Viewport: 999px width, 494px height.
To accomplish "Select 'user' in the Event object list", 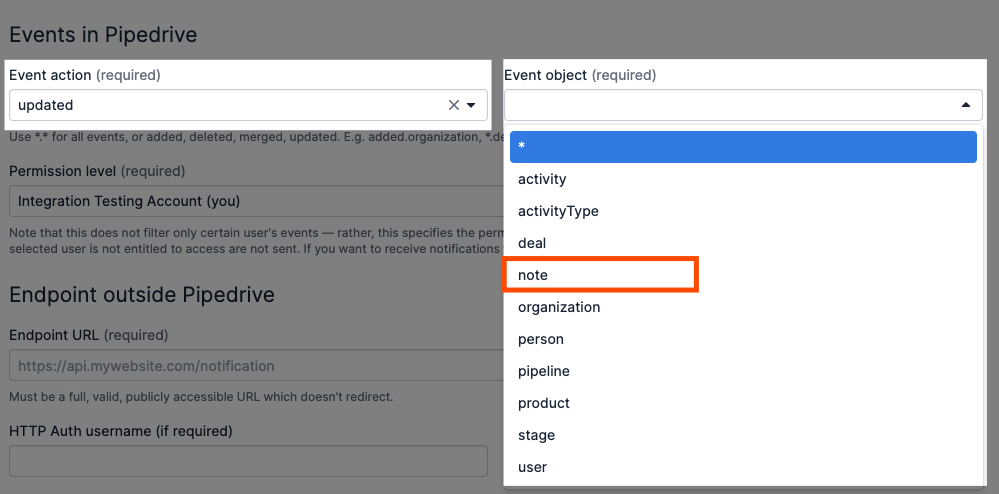I will [743, 467].
